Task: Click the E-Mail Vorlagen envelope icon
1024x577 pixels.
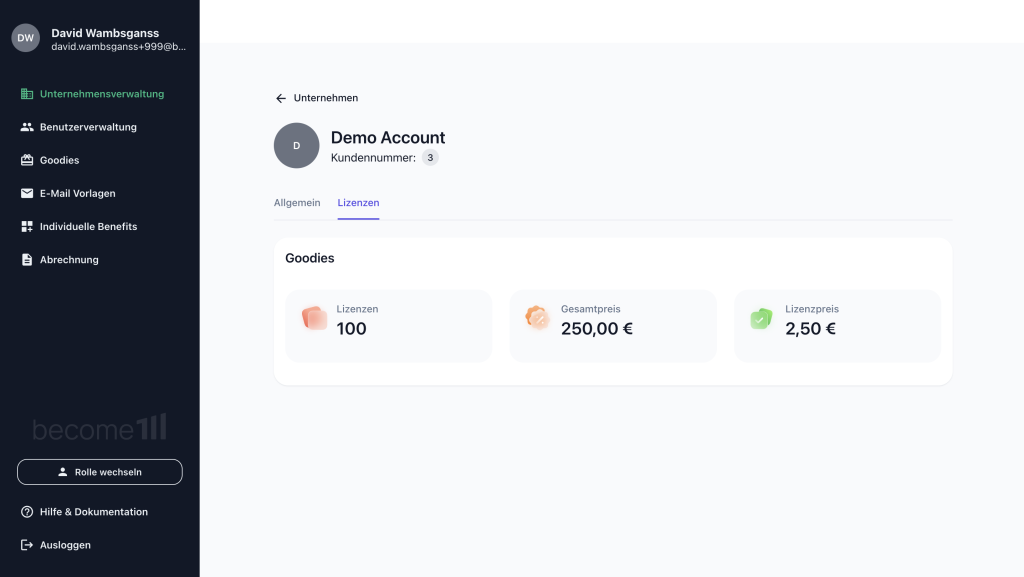Action: (x=27, y=193)
